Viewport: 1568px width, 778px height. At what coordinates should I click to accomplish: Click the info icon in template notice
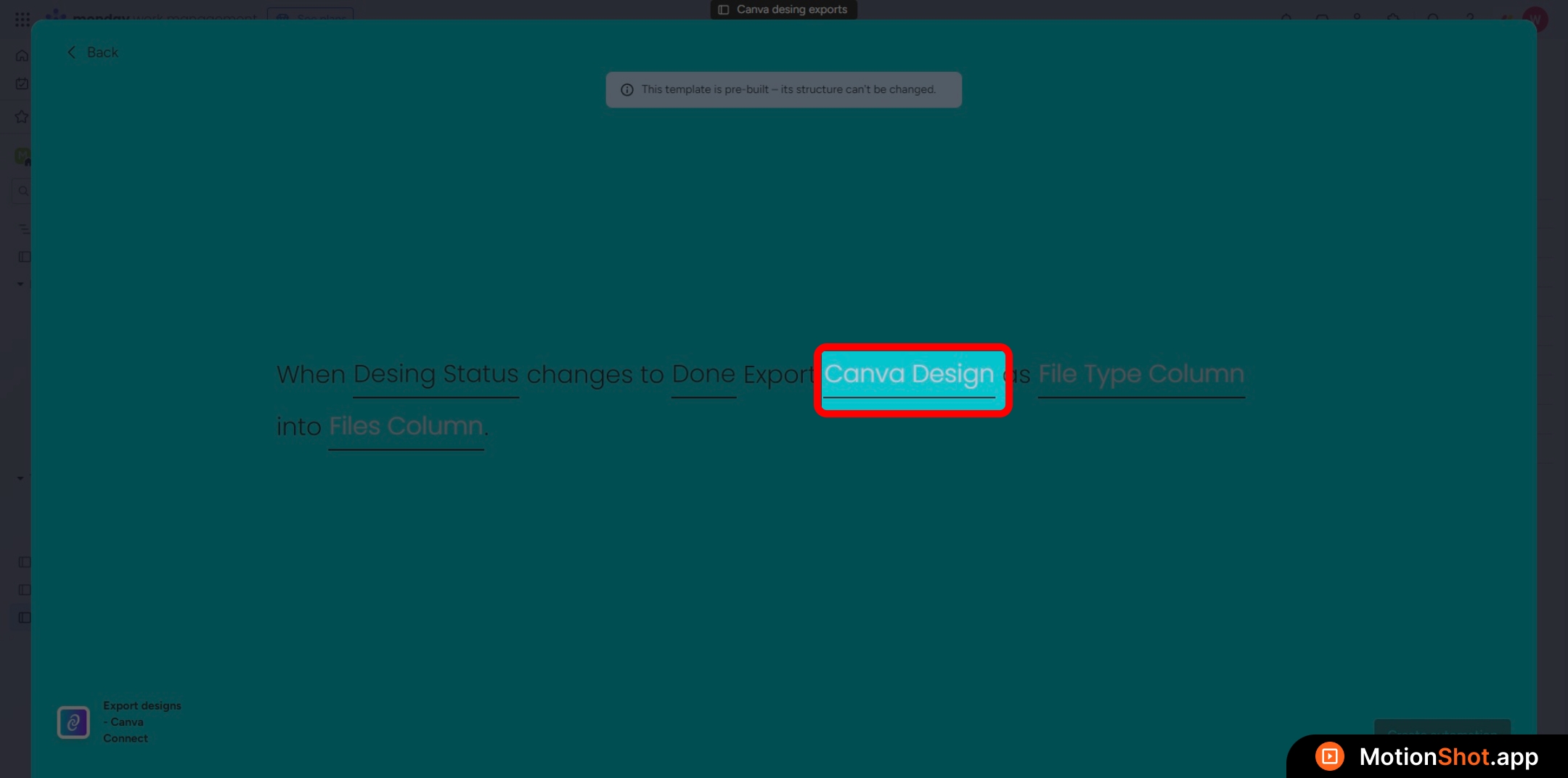(627, 90)
